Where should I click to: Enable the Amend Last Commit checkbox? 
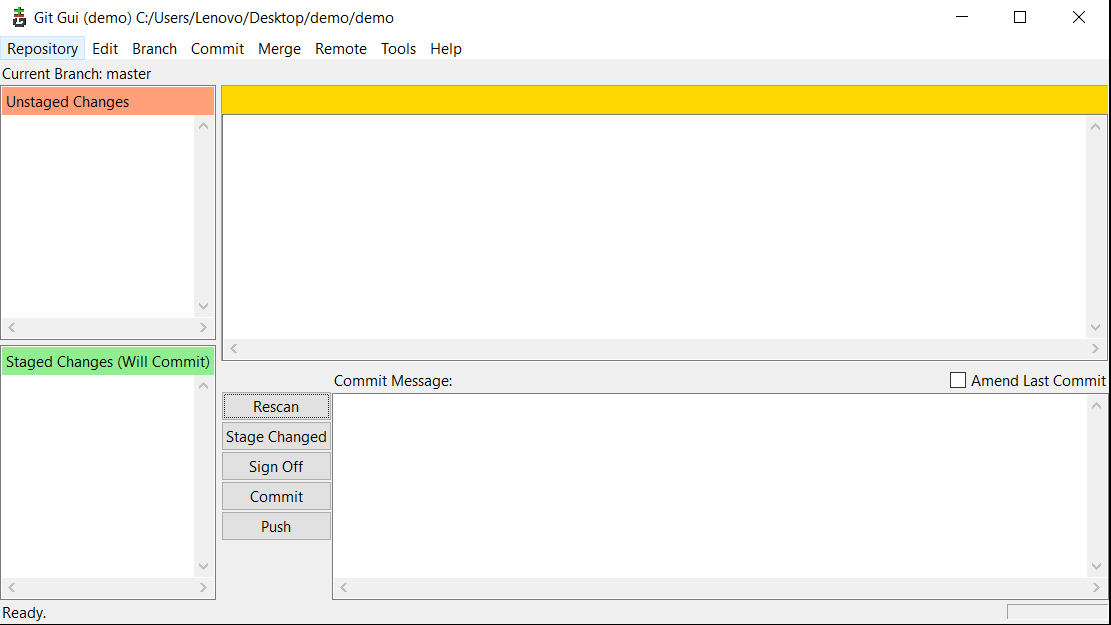point(957,380)
